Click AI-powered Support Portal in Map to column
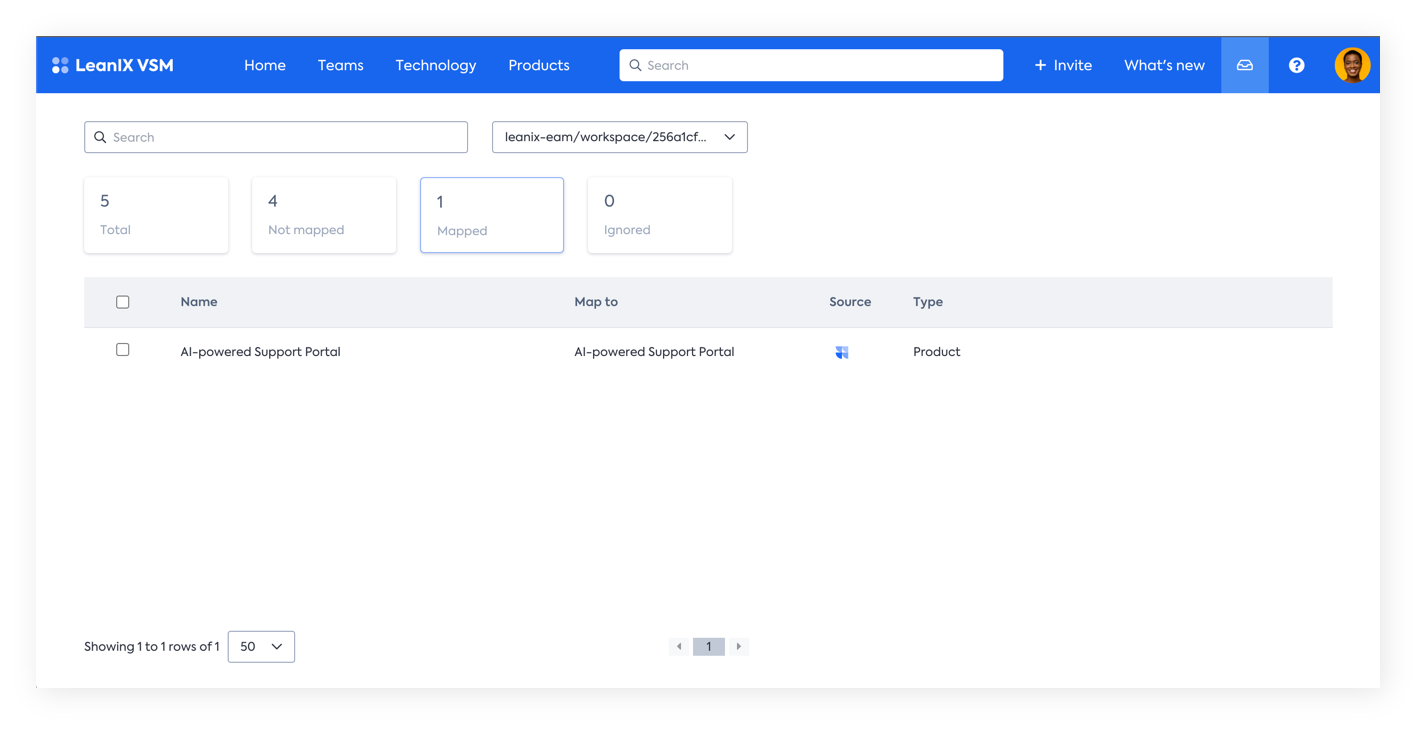 [x=654, y=352]
